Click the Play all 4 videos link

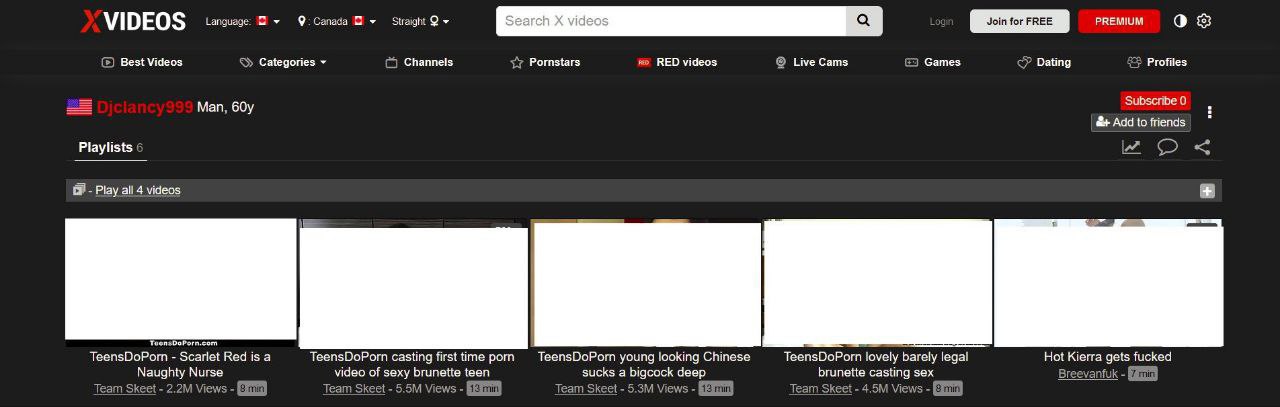[138, 190]
